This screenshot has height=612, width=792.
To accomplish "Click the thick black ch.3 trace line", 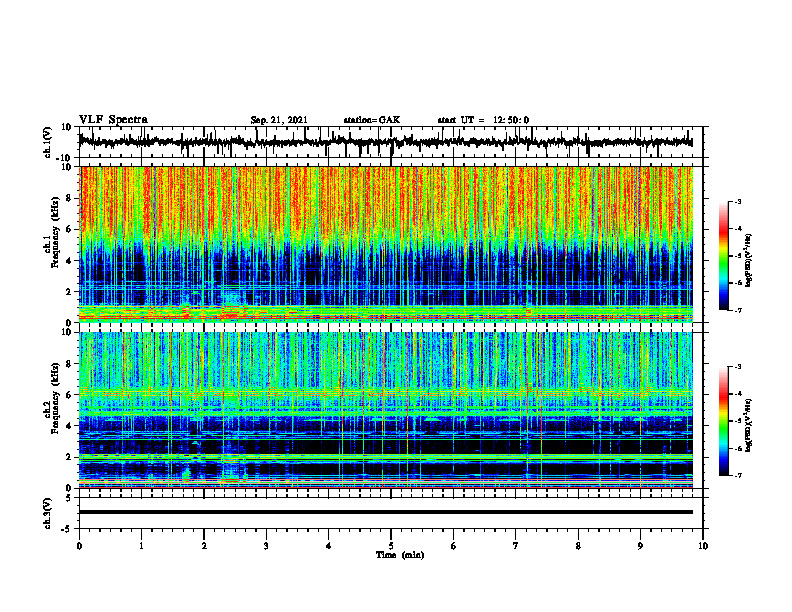I will click(386, 512).
